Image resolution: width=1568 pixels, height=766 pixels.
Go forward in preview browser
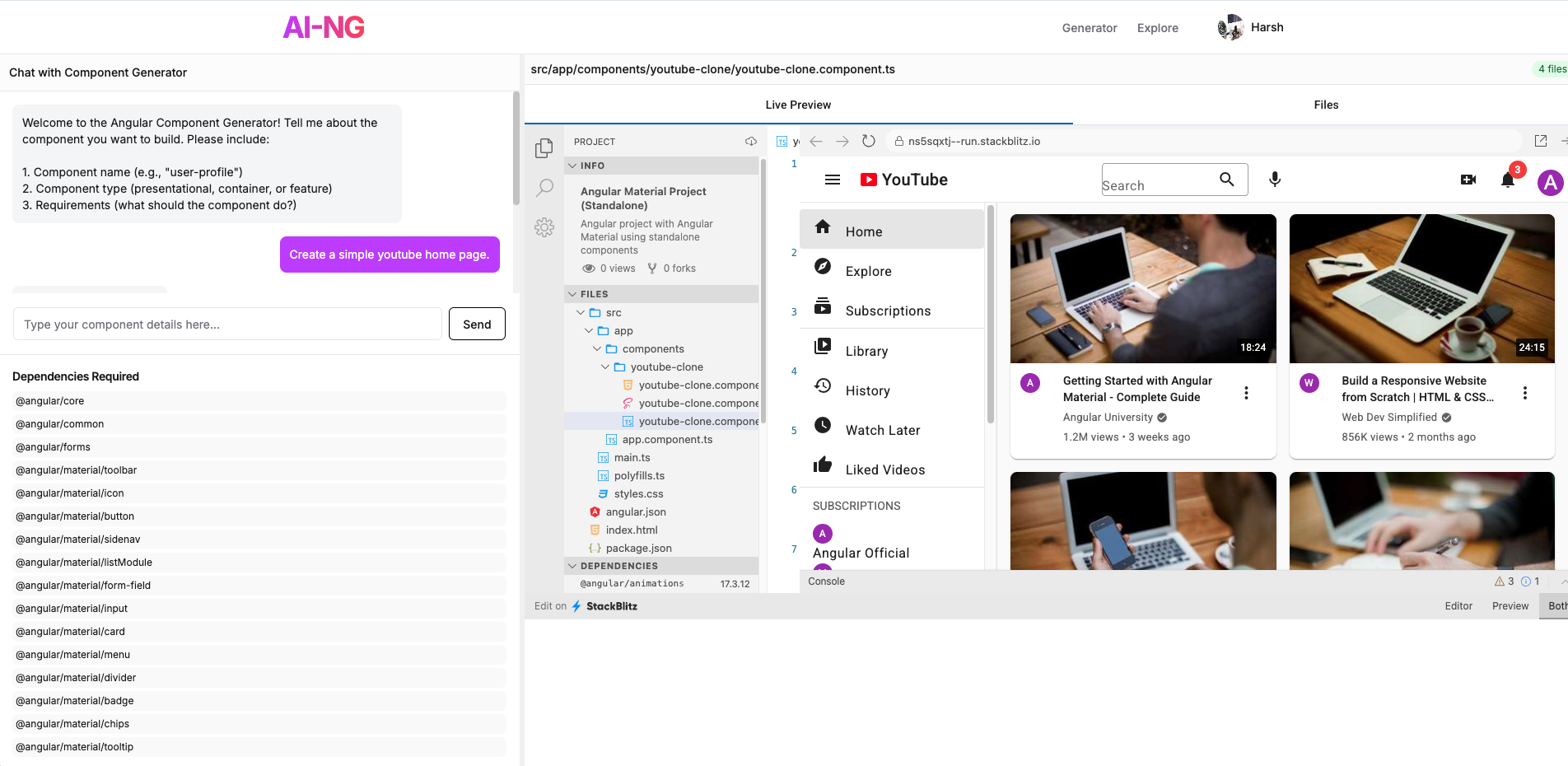(842, 142)
